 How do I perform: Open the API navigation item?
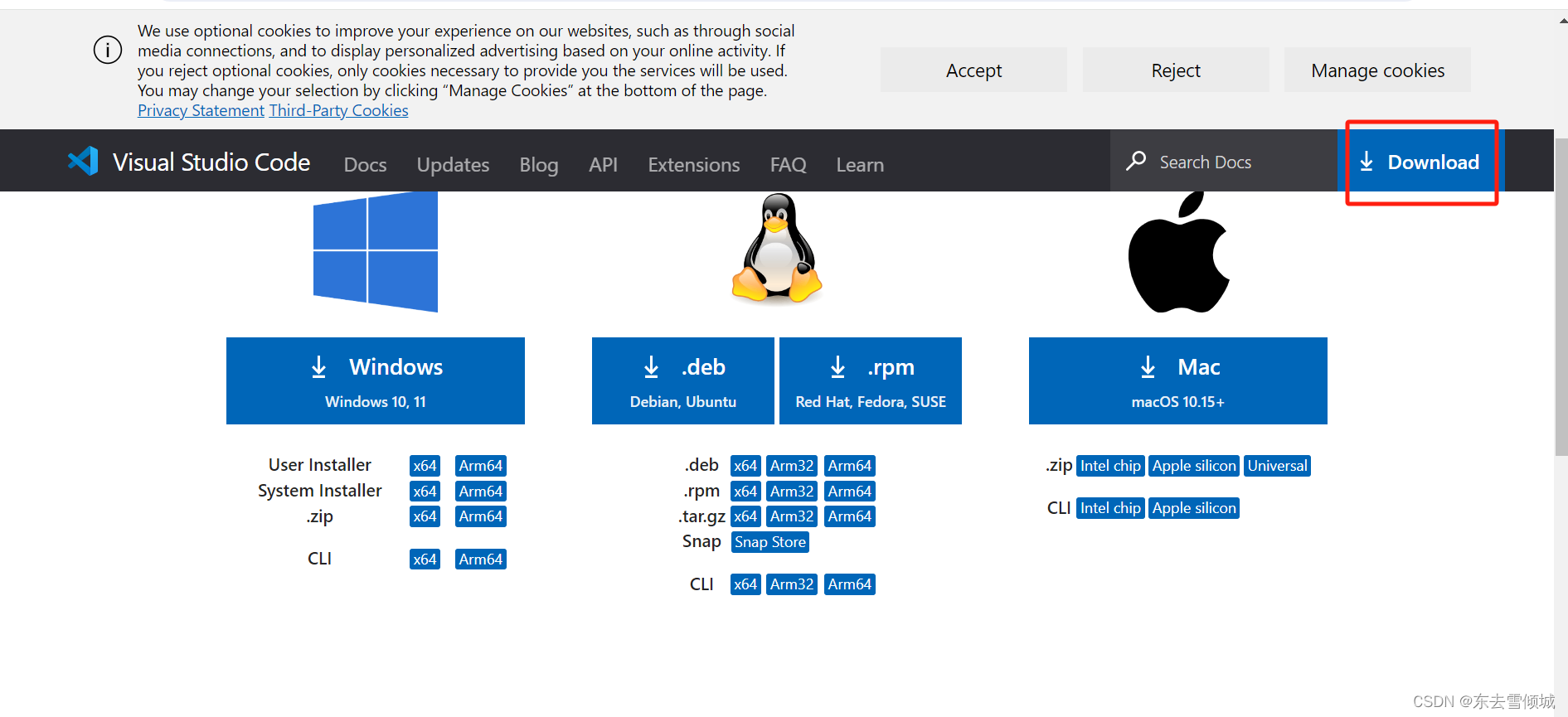click(603, 165)
